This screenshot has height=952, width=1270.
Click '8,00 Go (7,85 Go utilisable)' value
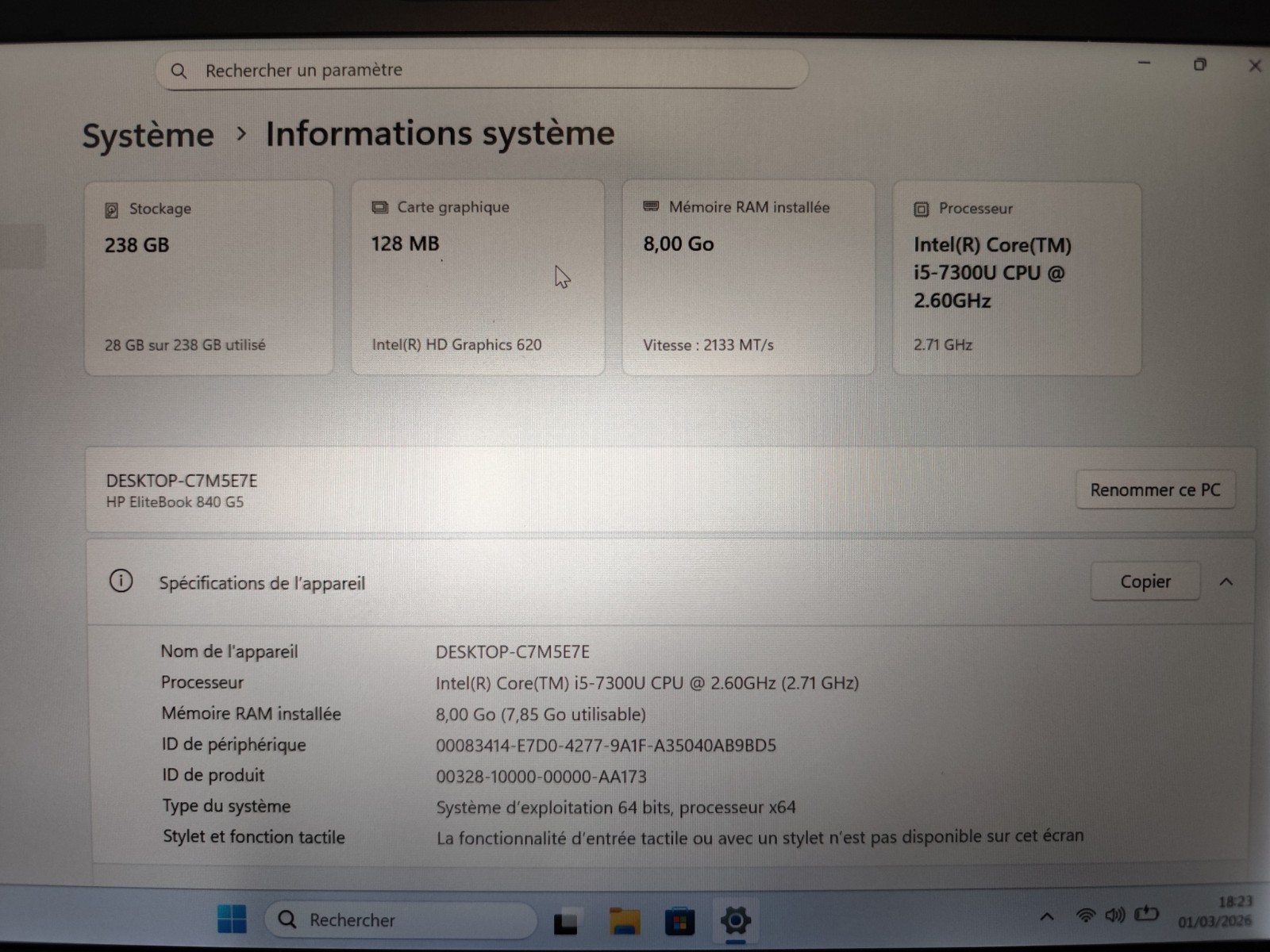[541, 715]
